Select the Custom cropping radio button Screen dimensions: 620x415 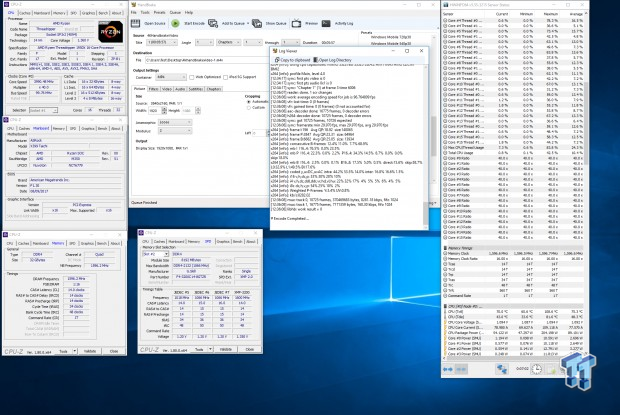click(249, 108)
